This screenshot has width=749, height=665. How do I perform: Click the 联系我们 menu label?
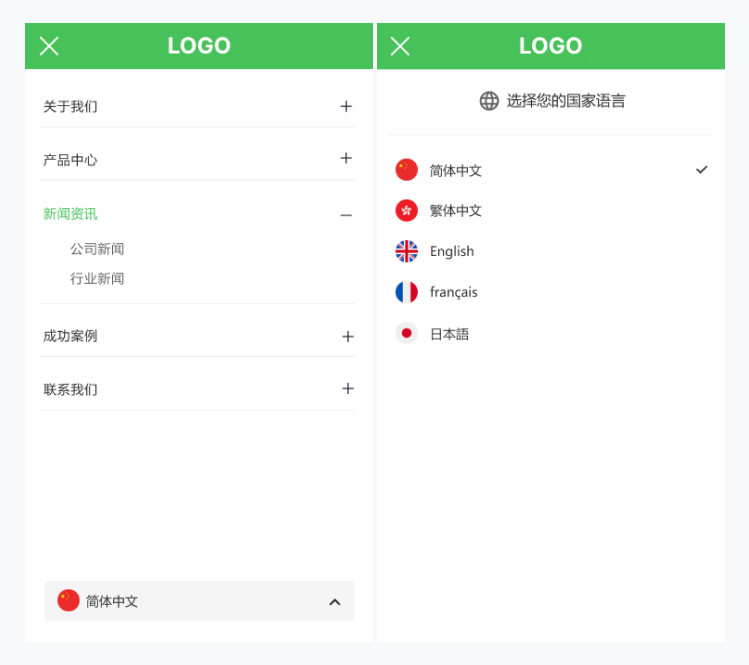pyautogui.click(x=70, y=389)
